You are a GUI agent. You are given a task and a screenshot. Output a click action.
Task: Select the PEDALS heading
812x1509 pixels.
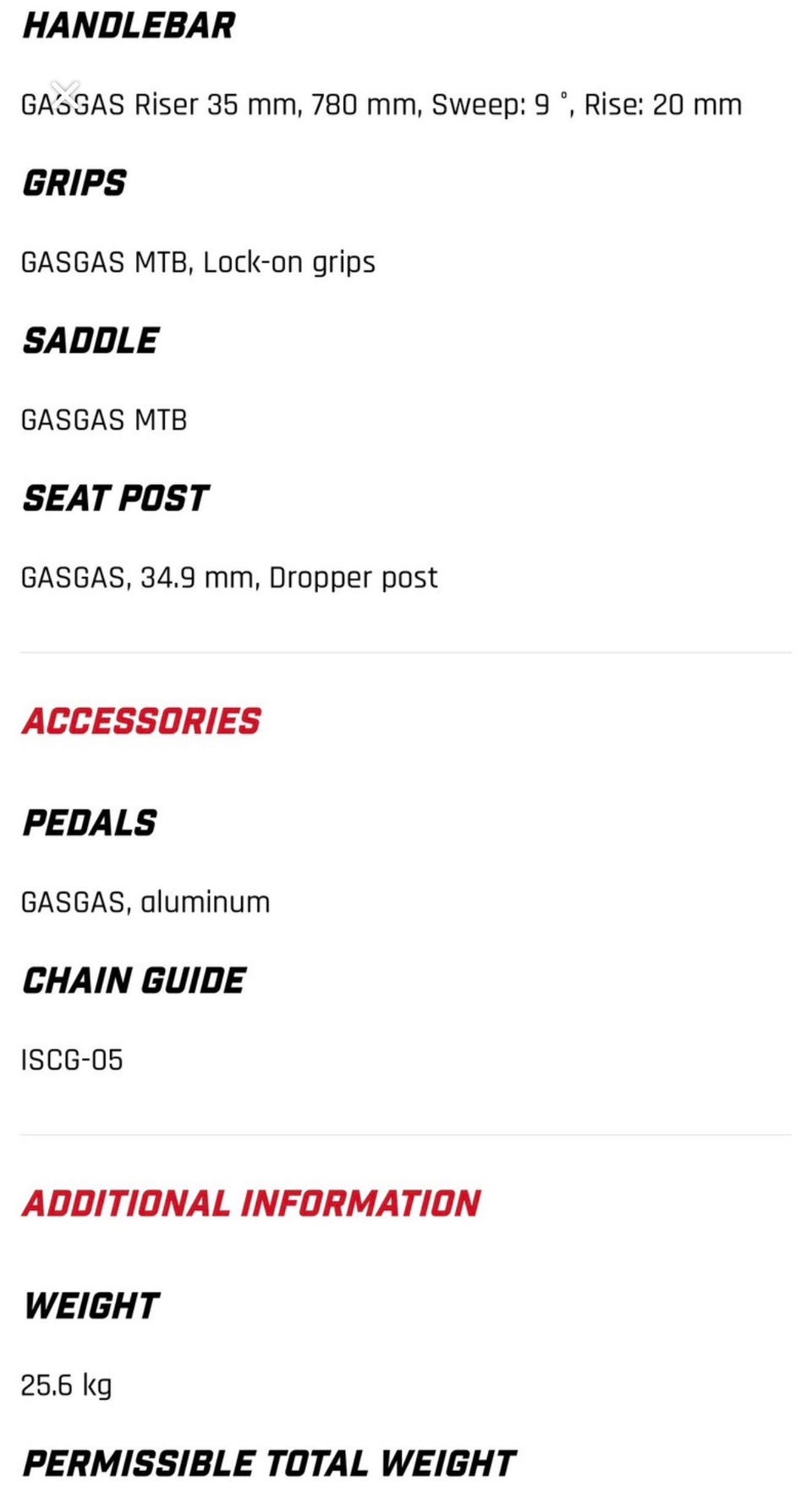90,823
